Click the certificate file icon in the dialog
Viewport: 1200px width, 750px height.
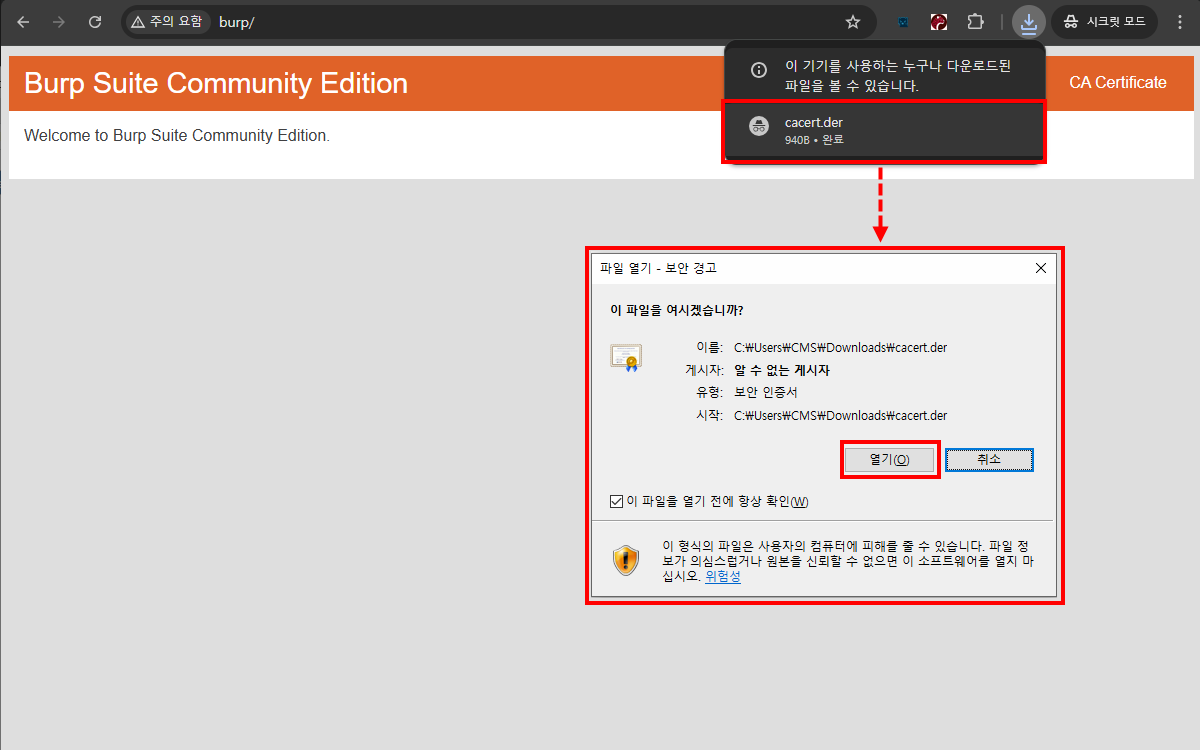(x=626, y=357)
